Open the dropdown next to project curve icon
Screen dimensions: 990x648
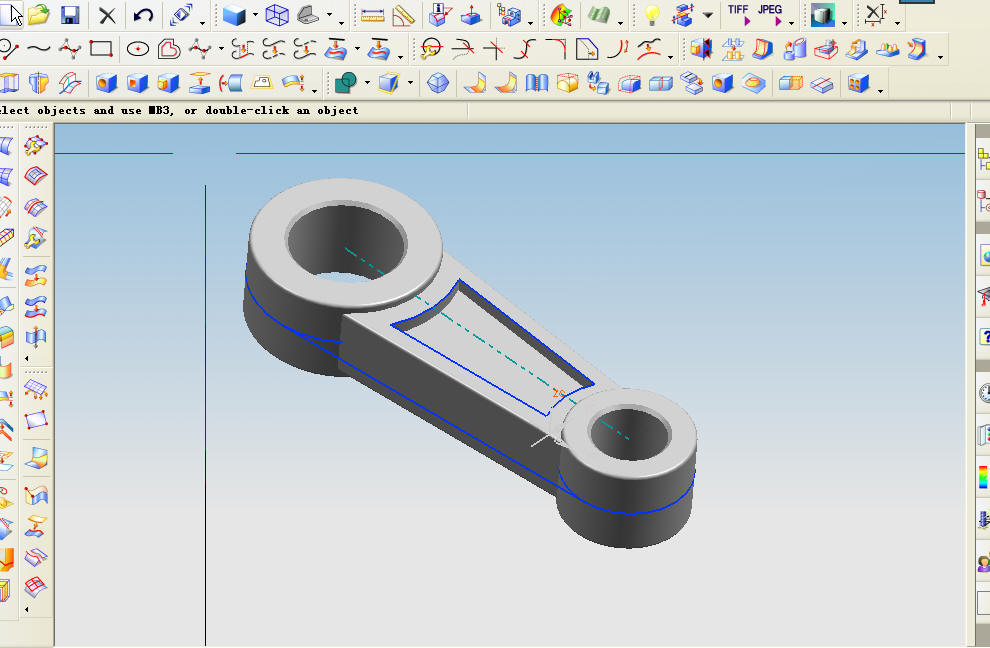357,48
